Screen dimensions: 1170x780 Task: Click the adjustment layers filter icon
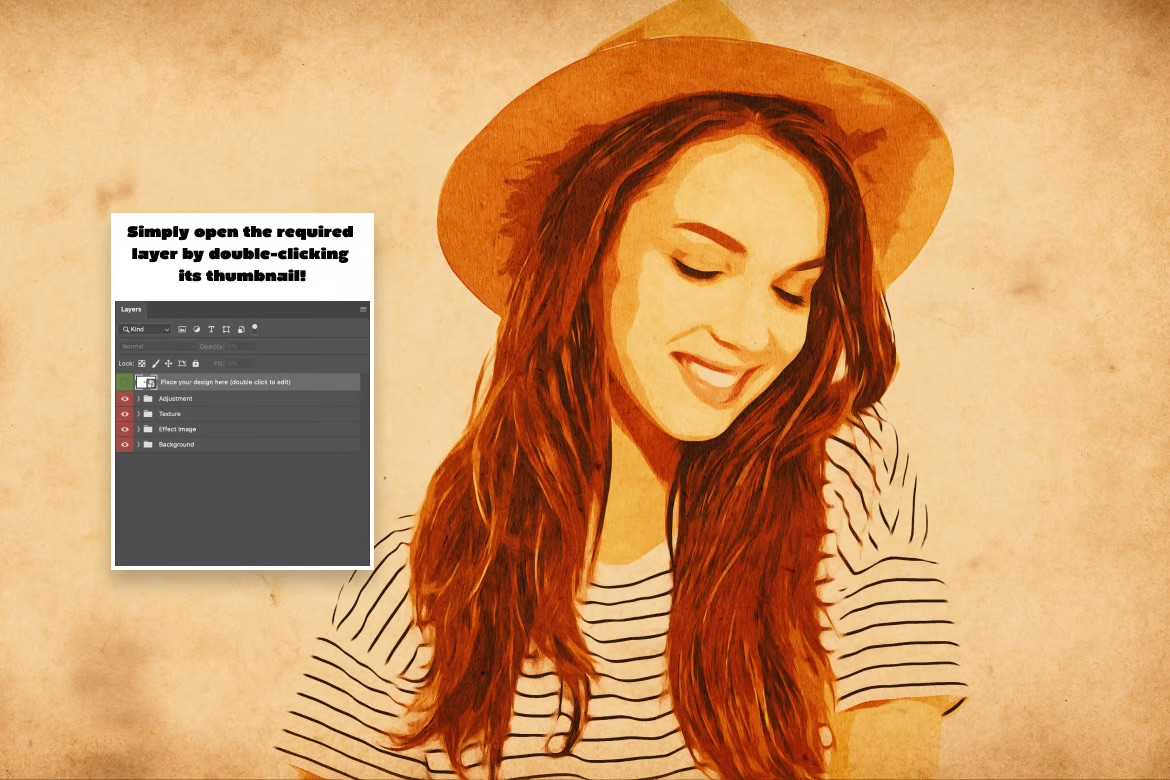coord(197,329)
